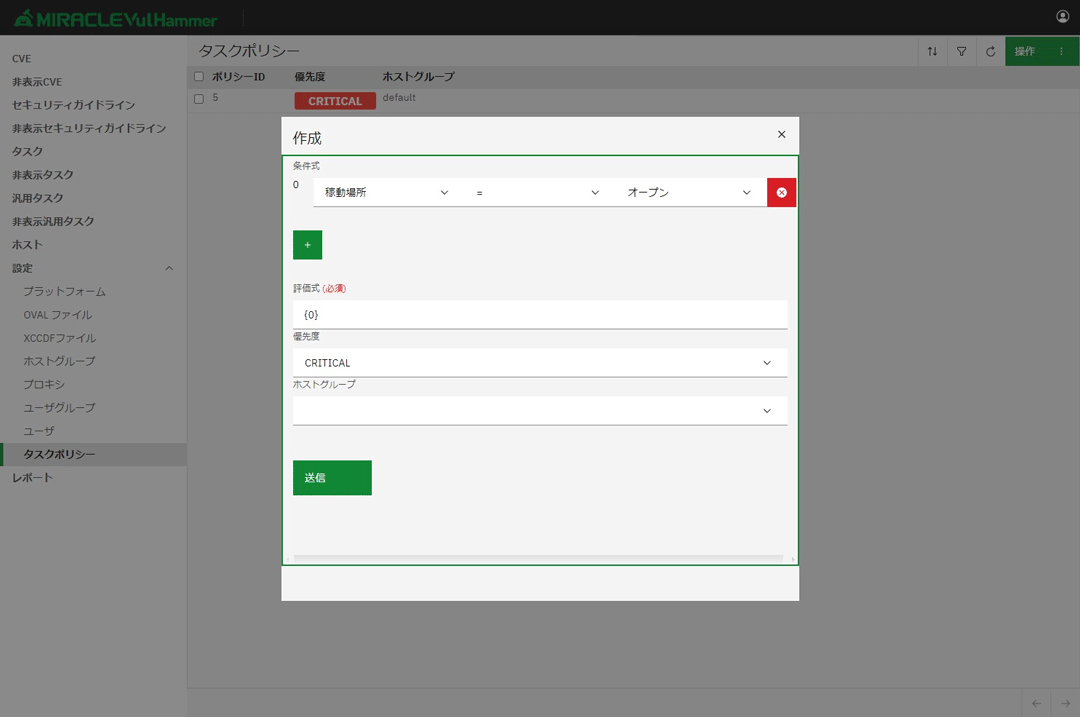This screenshot has width=1080, height=717.
Task: Click the user account icon
Action: coord(1062,17)
